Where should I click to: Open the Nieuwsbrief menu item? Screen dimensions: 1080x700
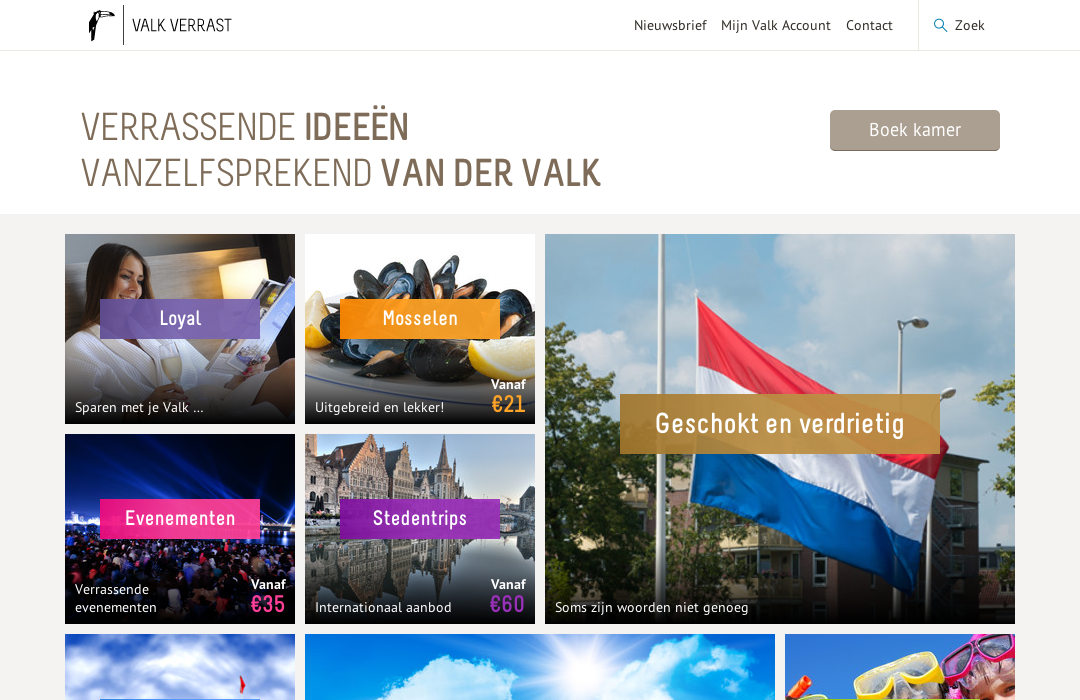[669, 25]
